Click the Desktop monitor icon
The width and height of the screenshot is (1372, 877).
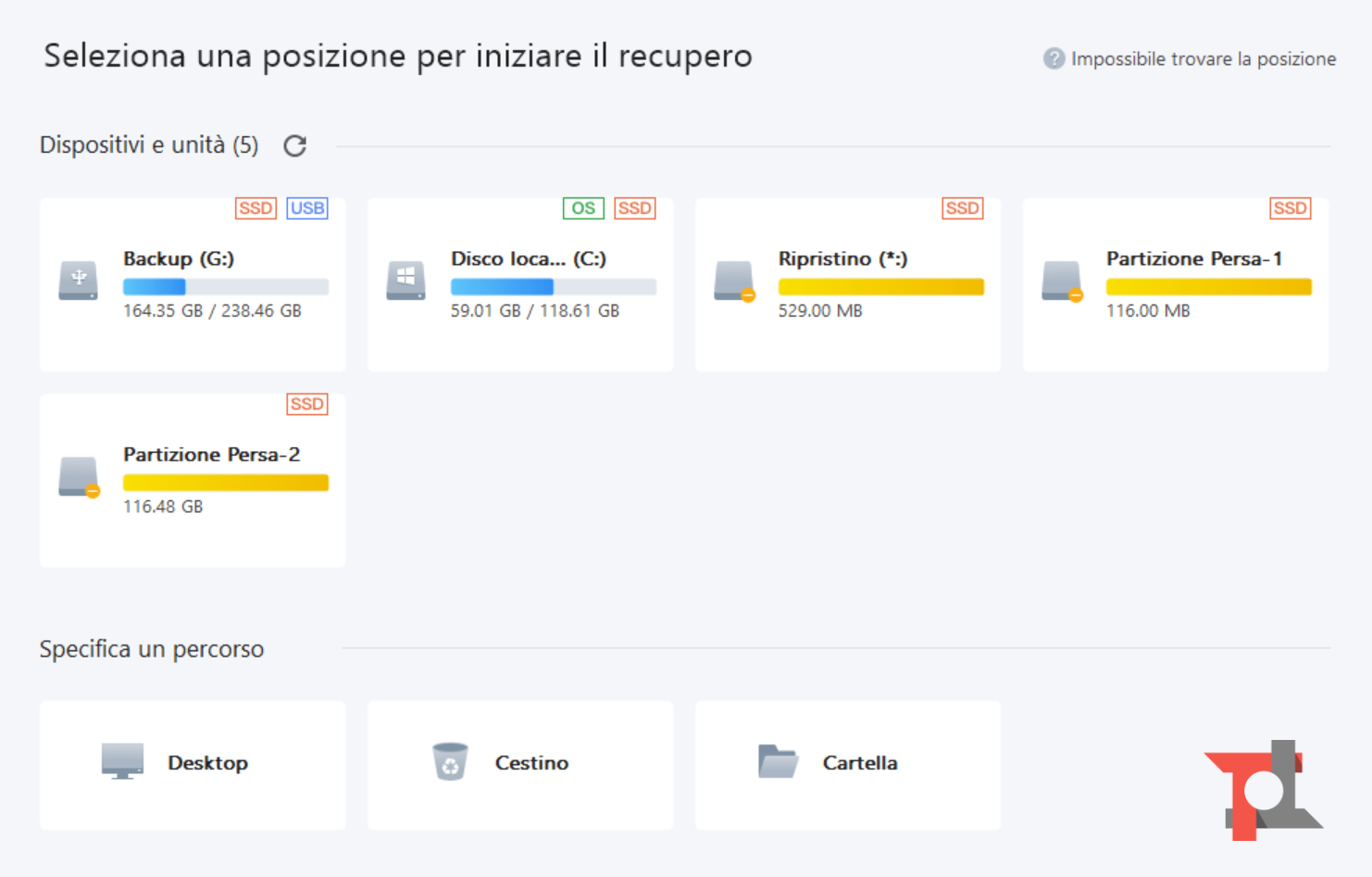point(122,761)
